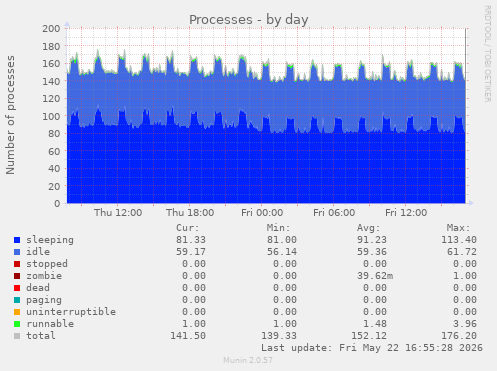The image size is (497, 371).
Task: Click the 'Number of processes' axis label
Action: [x=10, y=115]
